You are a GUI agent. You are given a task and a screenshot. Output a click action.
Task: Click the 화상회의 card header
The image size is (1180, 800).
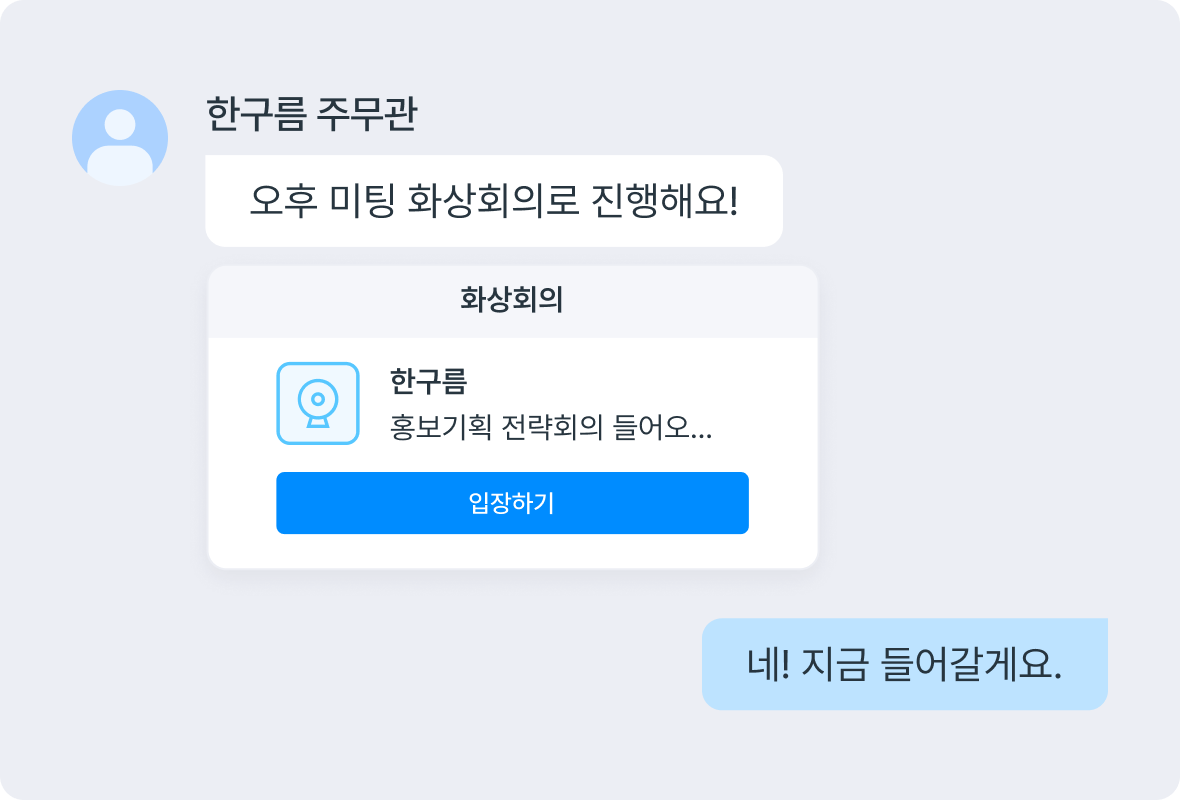click(x=512, y=300)
